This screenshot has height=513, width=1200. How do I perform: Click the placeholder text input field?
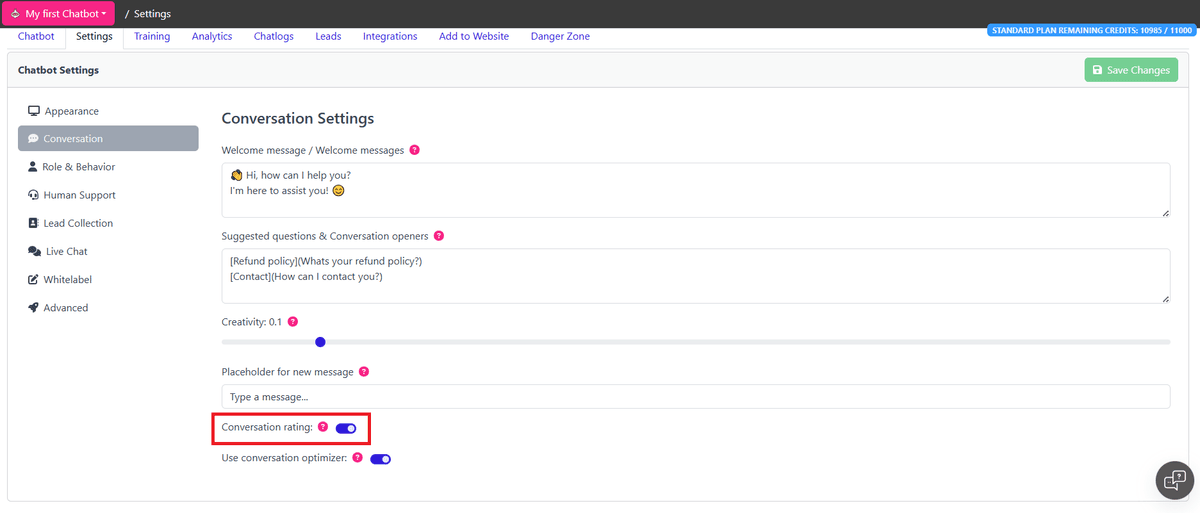click(695, 397)
